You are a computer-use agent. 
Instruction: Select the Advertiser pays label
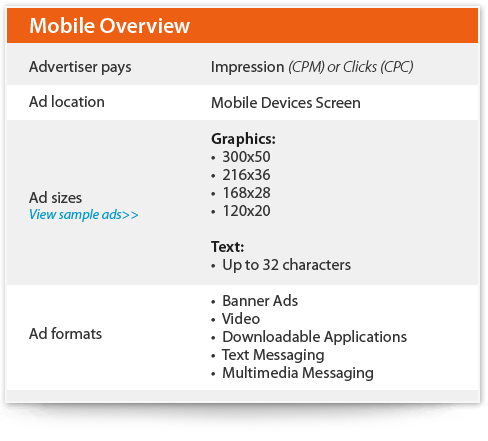click(x=80, y=67)
